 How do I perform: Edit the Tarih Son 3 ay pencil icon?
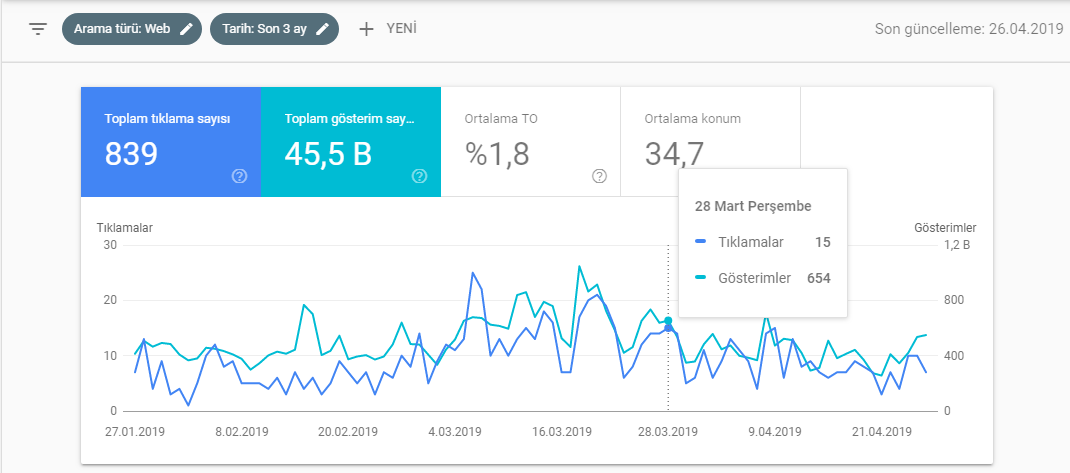322,29
